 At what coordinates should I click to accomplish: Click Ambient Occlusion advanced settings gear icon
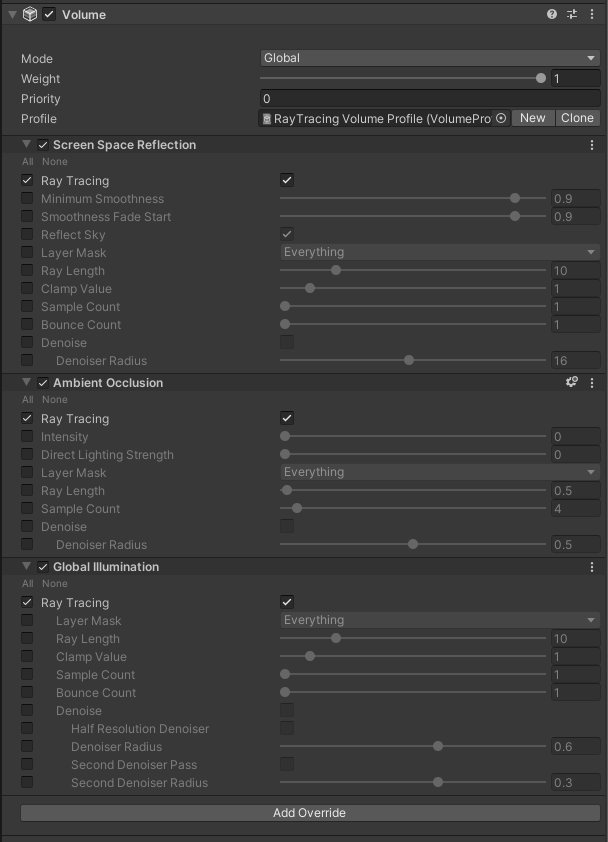(572, 383)
